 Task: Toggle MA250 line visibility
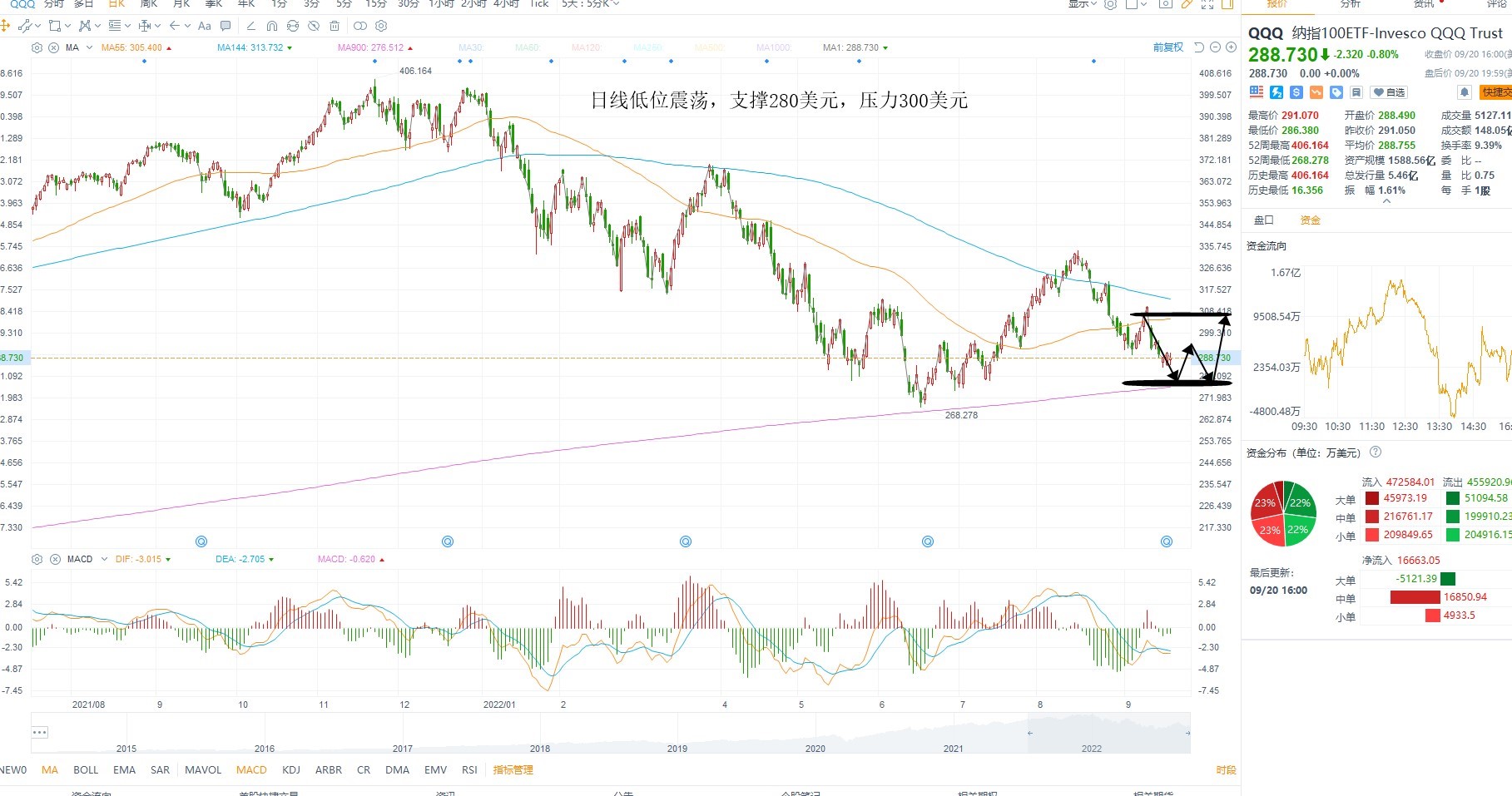point(648,47)
